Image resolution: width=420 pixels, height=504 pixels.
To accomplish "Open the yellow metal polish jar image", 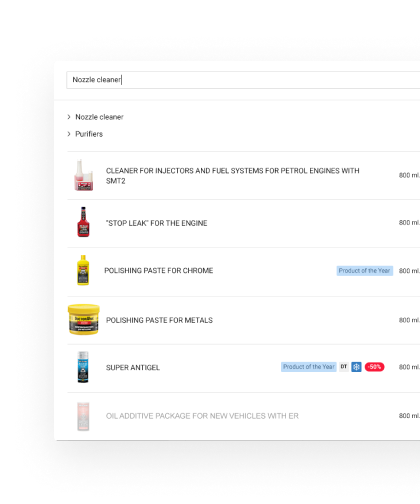I will [84, 319].
